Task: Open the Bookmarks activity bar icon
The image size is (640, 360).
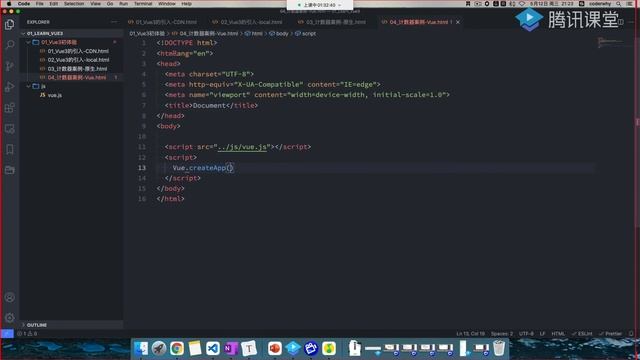Action: [x=9, y=149]
